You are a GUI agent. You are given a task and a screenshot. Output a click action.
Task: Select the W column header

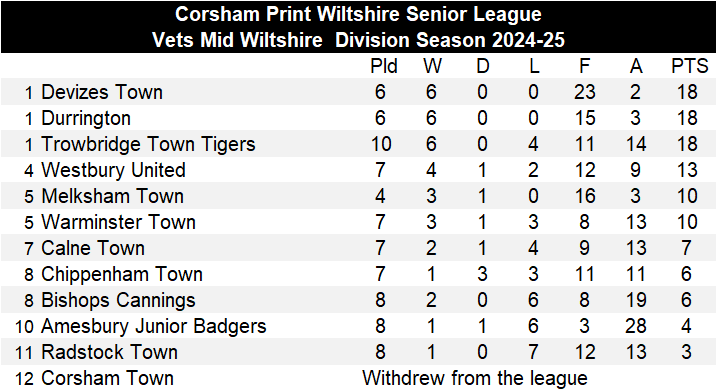point(432,66)
